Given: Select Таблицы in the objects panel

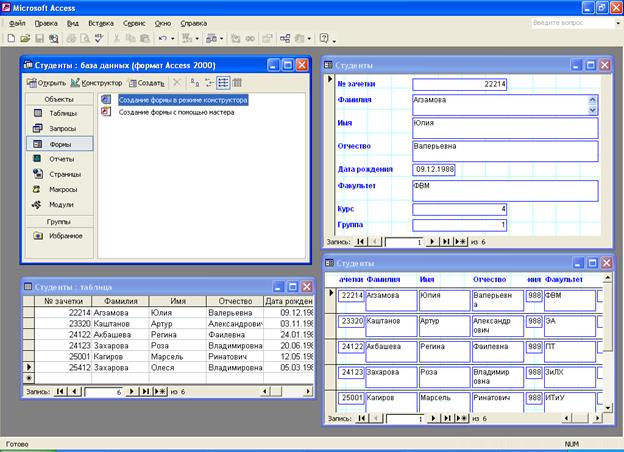Looking at the screenshot, I should click(60, 113).
